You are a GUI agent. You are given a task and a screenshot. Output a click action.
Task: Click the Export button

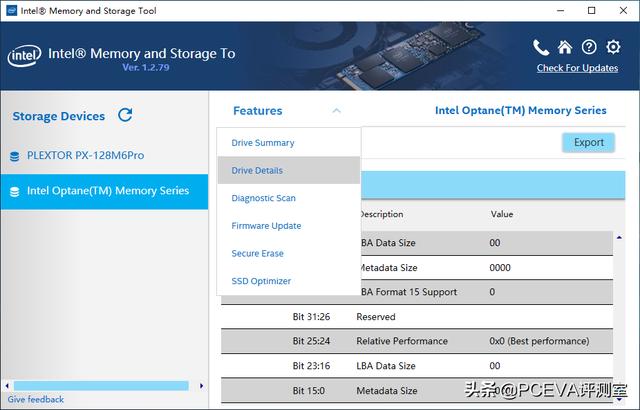[x=588, y=142]
